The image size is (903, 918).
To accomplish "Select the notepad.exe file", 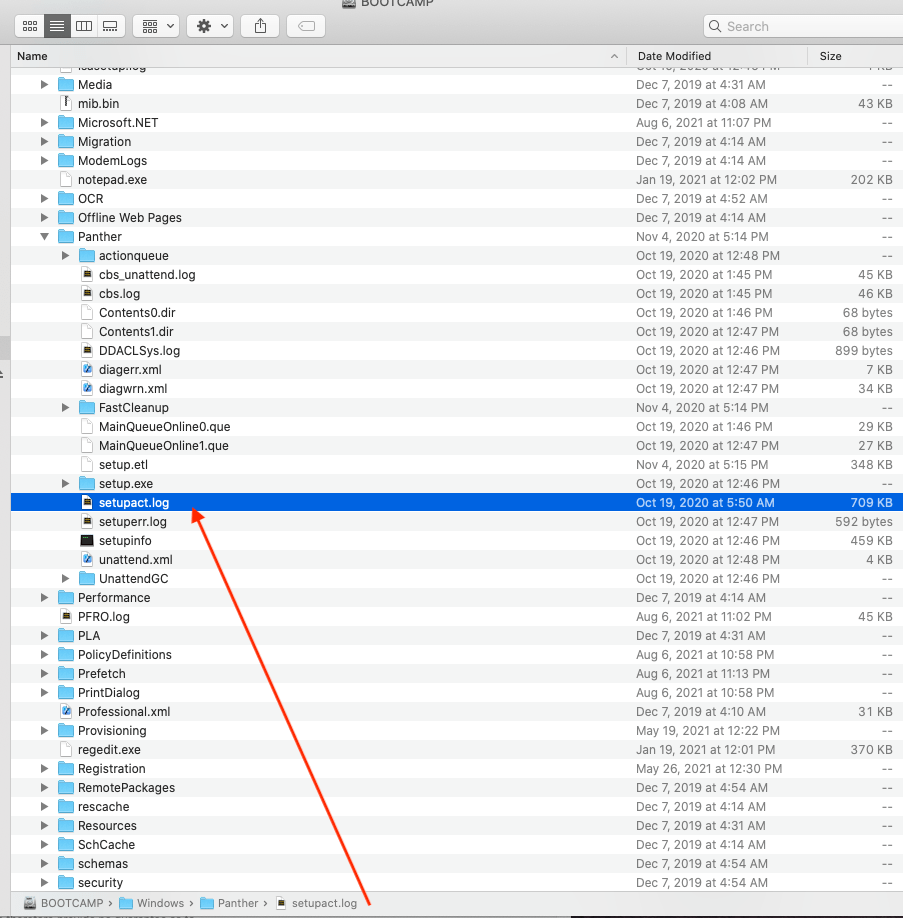I will pyautogui.click(x=113, y=179).
